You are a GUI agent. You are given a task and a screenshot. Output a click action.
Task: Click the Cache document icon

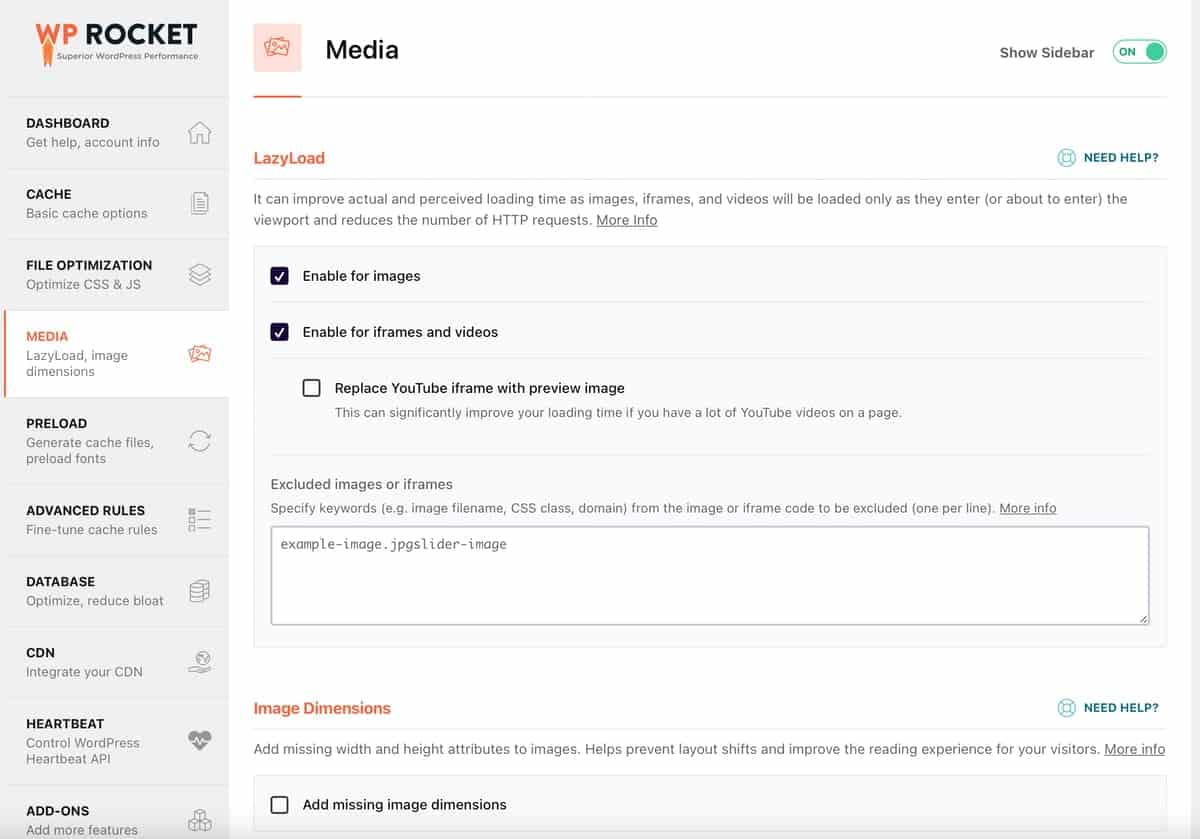[200, 203]
